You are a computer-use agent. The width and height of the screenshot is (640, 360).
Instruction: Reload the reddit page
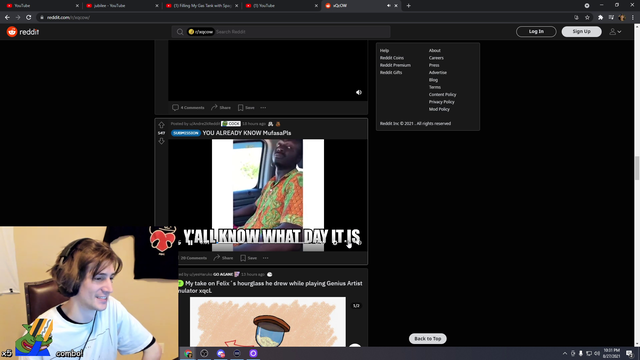[x=29, y=17]
